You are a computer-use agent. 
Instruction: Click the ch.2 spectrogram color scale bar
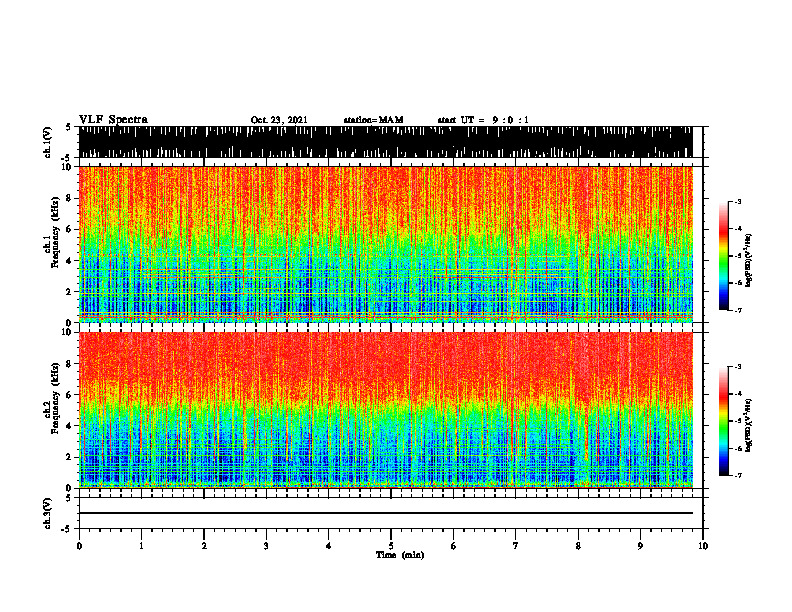pos(723,421)
